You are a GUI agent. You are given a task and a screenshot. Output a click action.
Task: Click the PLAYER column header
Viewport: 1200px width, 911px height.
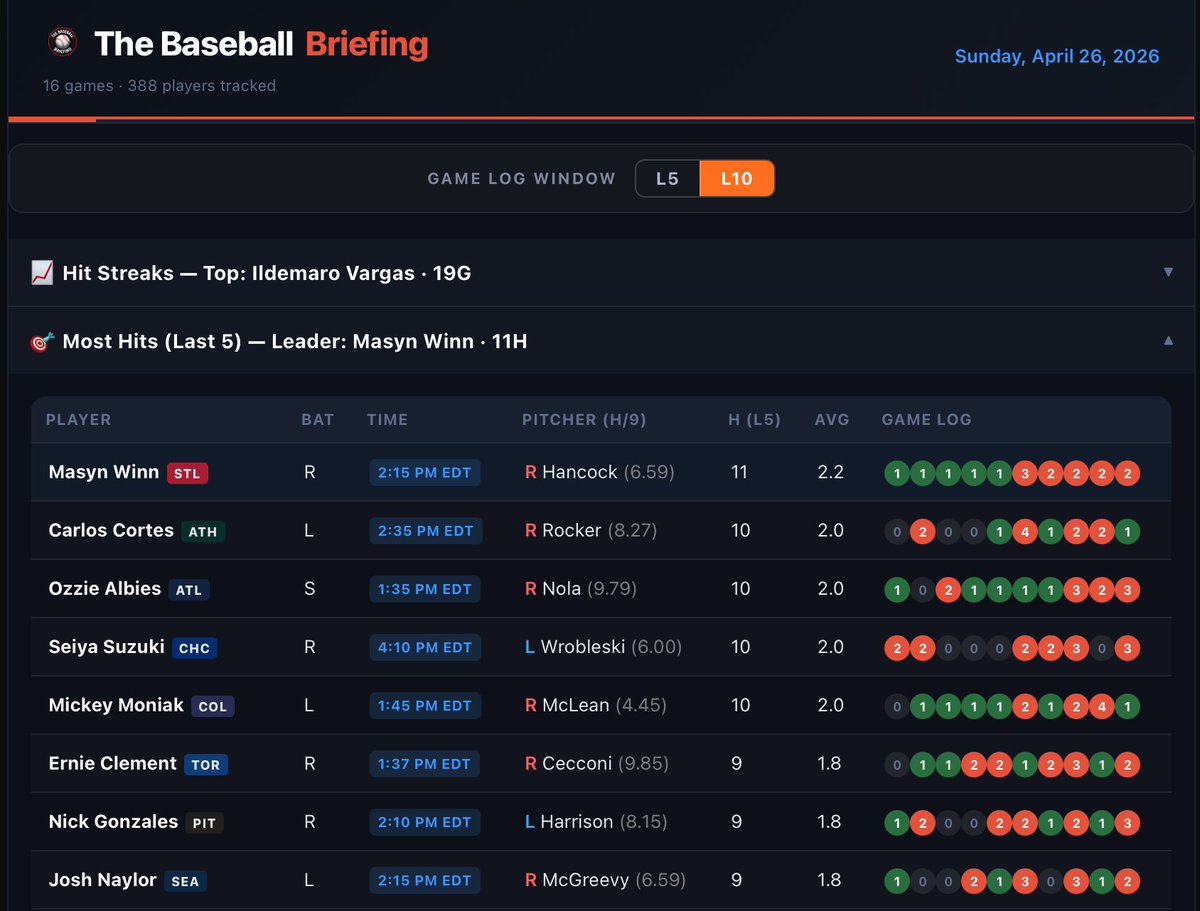point(78,420)
